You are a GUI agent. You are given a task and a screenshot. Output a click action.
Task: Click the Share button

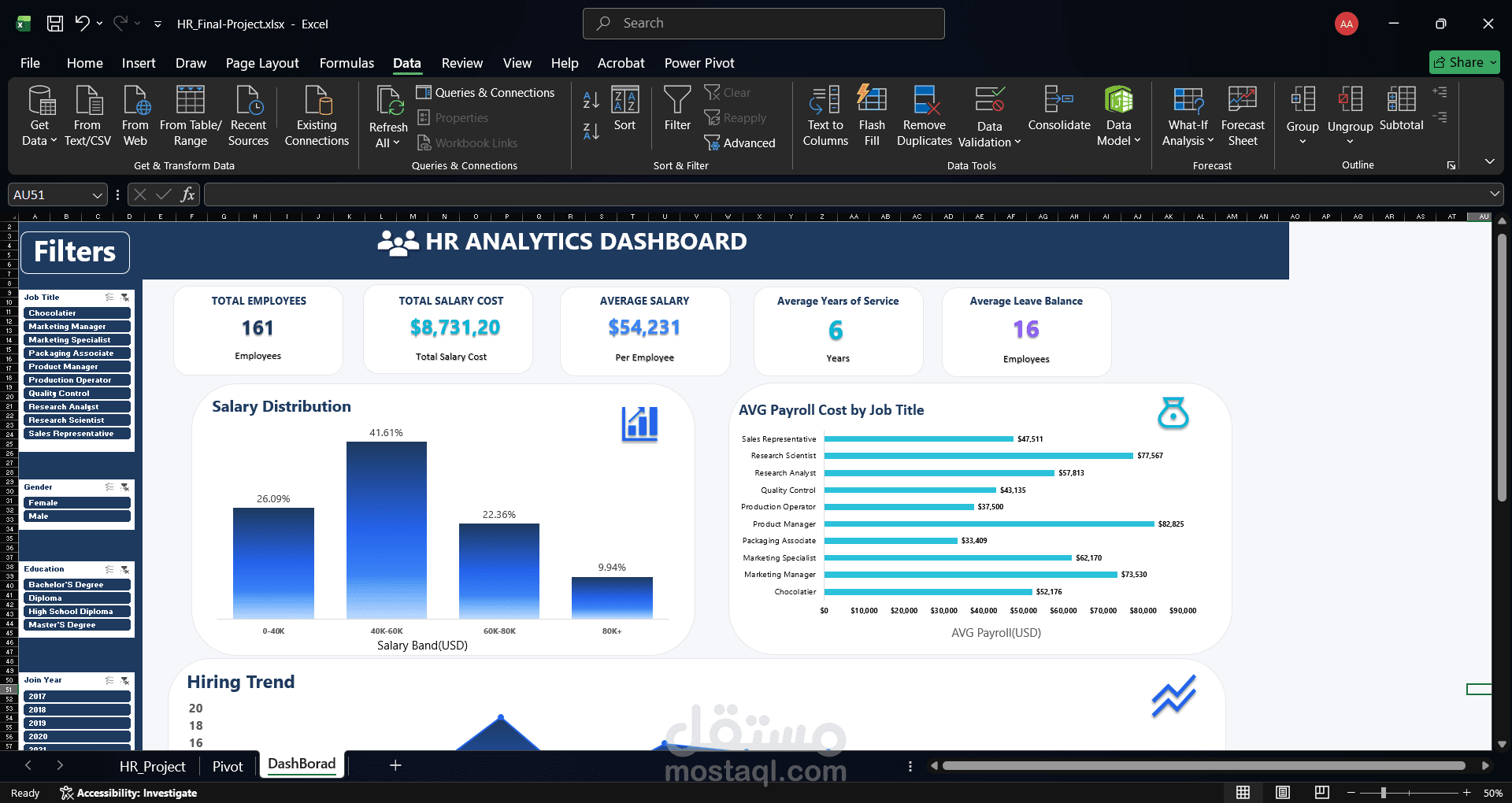[1464, 62]
